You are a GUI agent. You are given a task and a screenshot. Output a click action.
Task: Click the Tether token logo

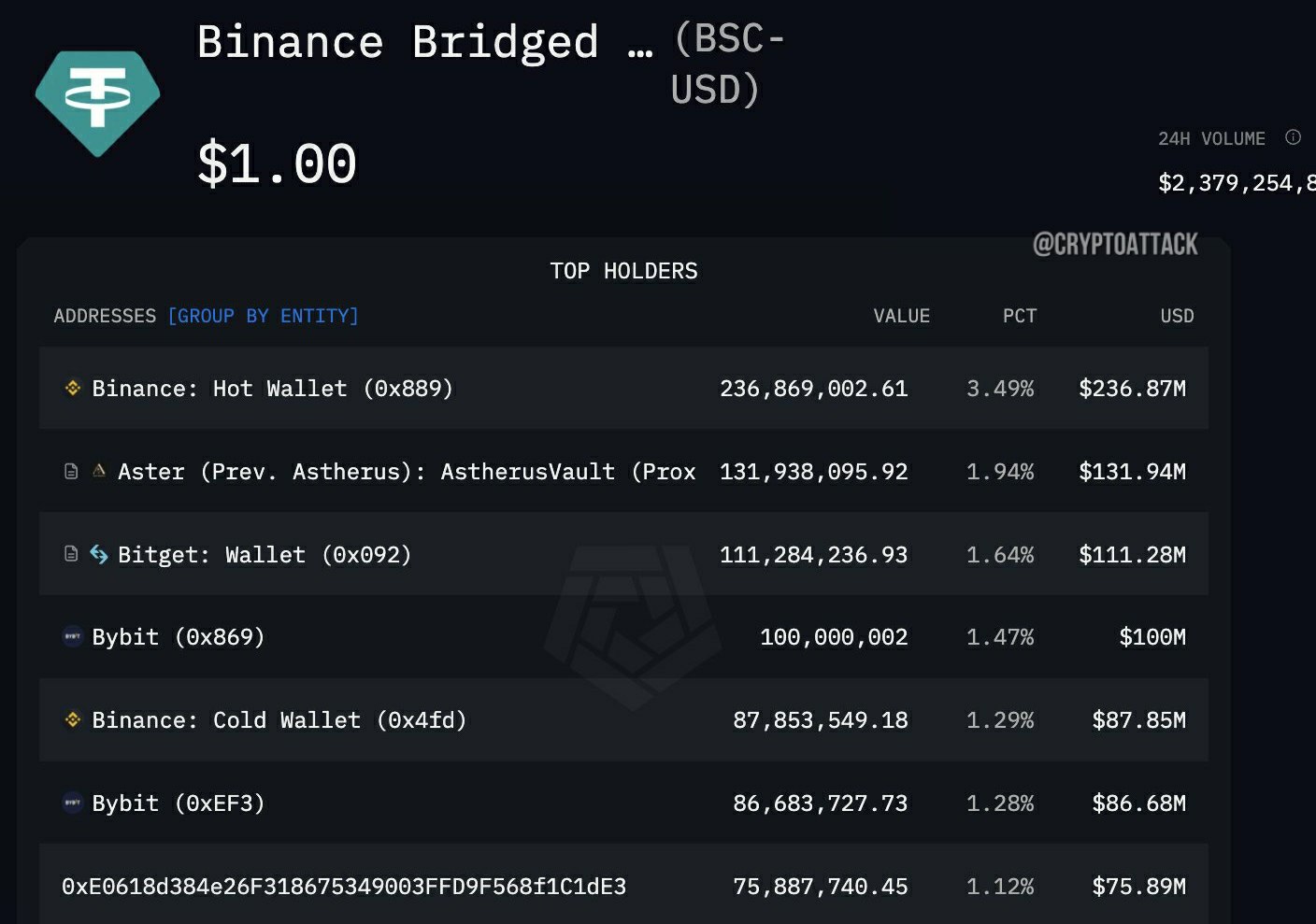[97, 102]
